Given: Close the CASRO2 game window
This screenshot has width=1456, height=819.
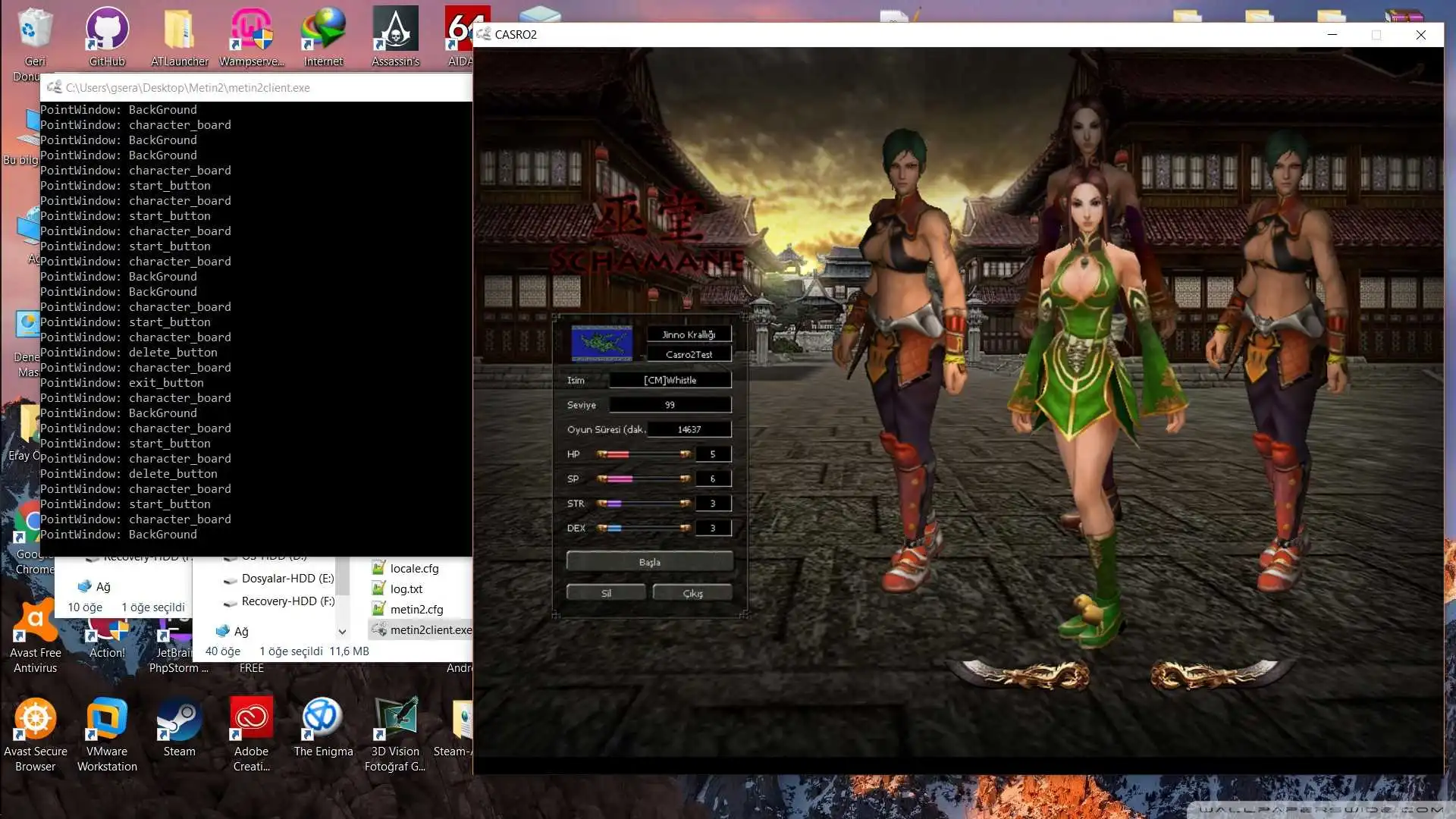Looking at the screenshot, I should pyautogui.click(x=1420, y=34).
